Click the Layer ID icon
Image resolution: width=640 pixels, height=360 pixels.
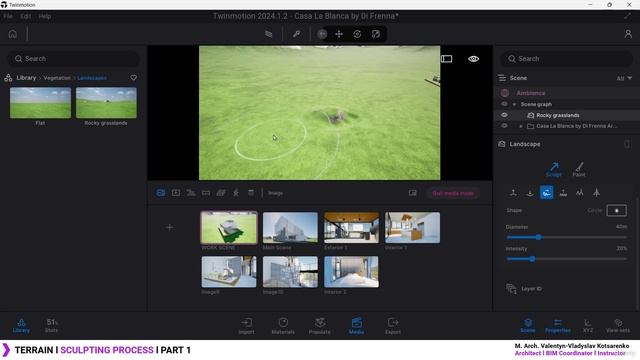511,289
